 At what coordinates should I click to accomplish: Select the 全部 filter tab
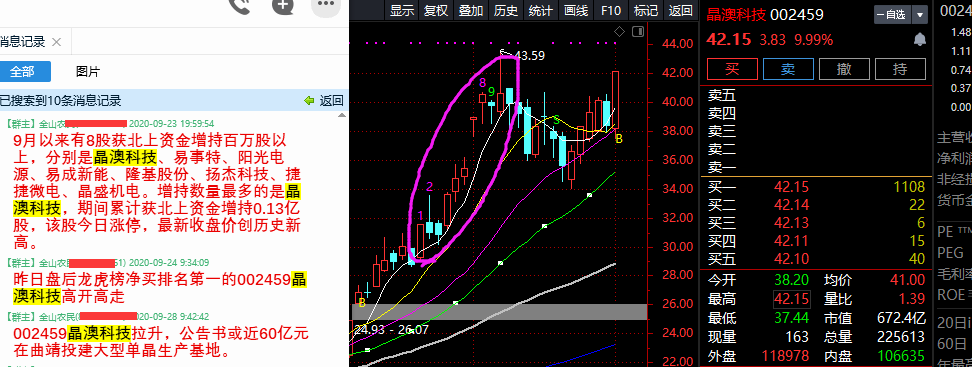click(x=22, y=72)
